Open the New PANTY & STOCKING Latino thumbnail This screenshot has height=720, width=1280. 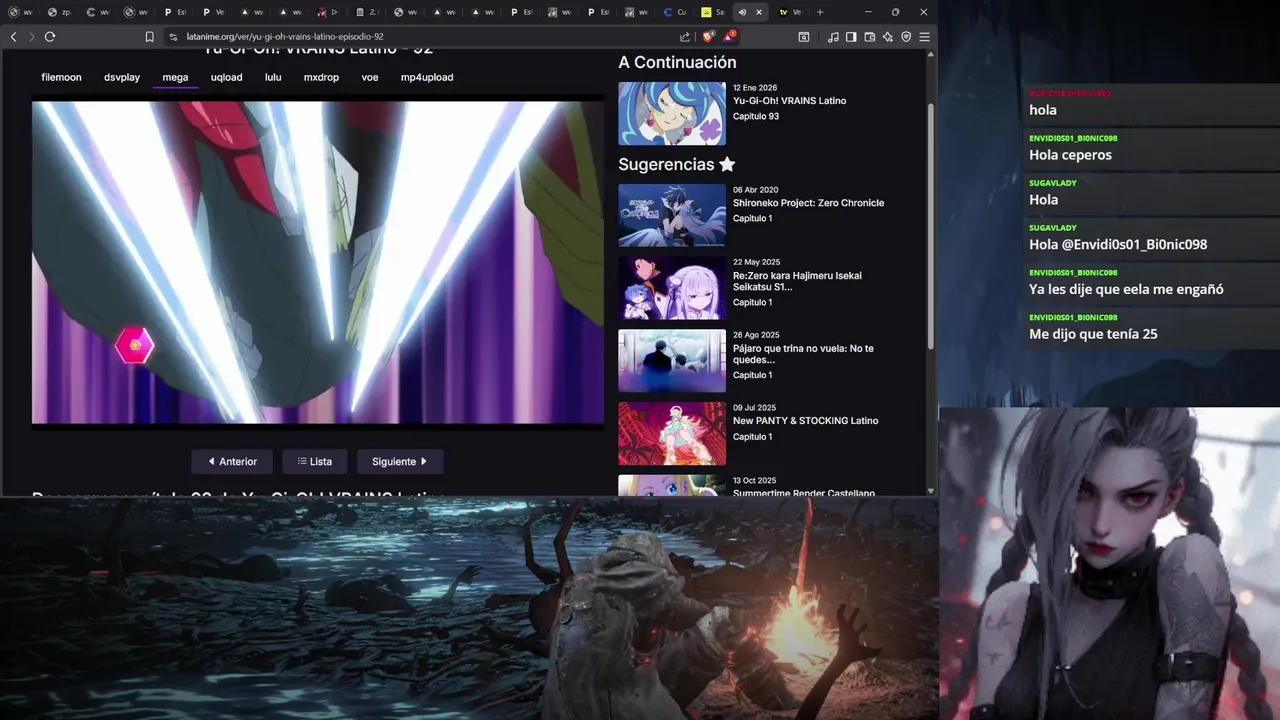tap(672, 434)
